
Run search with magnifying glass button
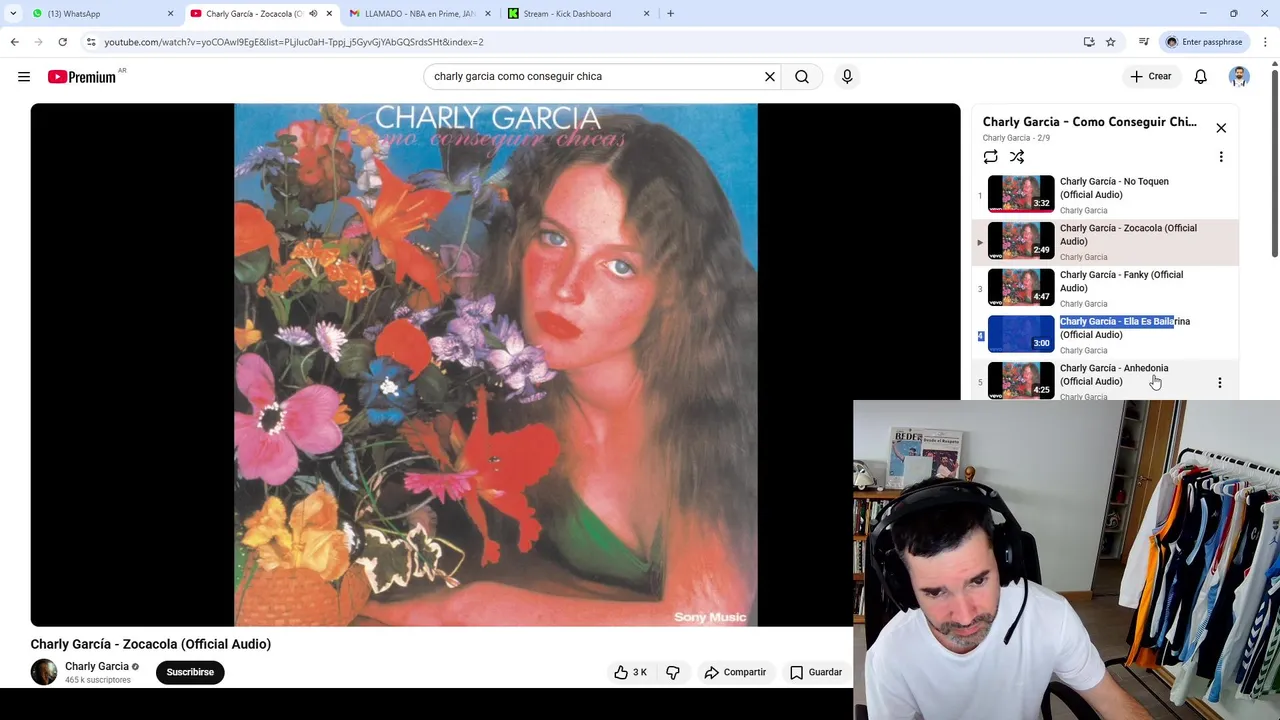point(802,76)
